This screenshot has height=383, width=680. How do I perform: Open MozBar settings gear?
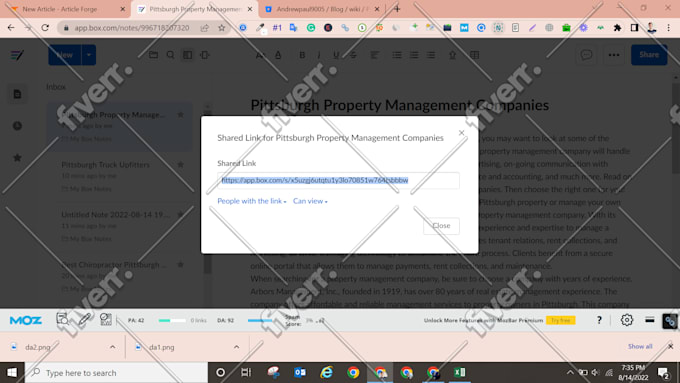click(x=627, y=320)
